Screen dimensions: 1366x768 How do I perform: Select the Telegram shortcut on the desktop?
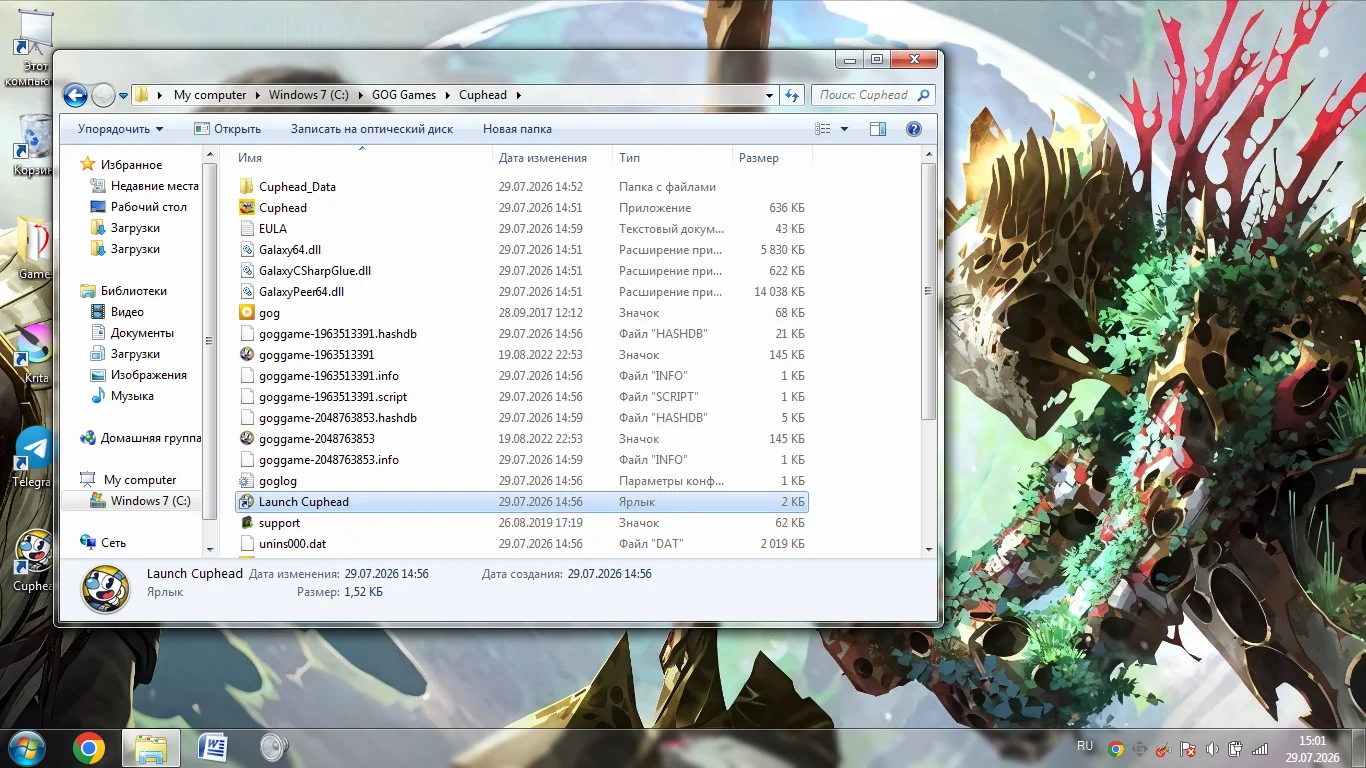pos(33,456)
